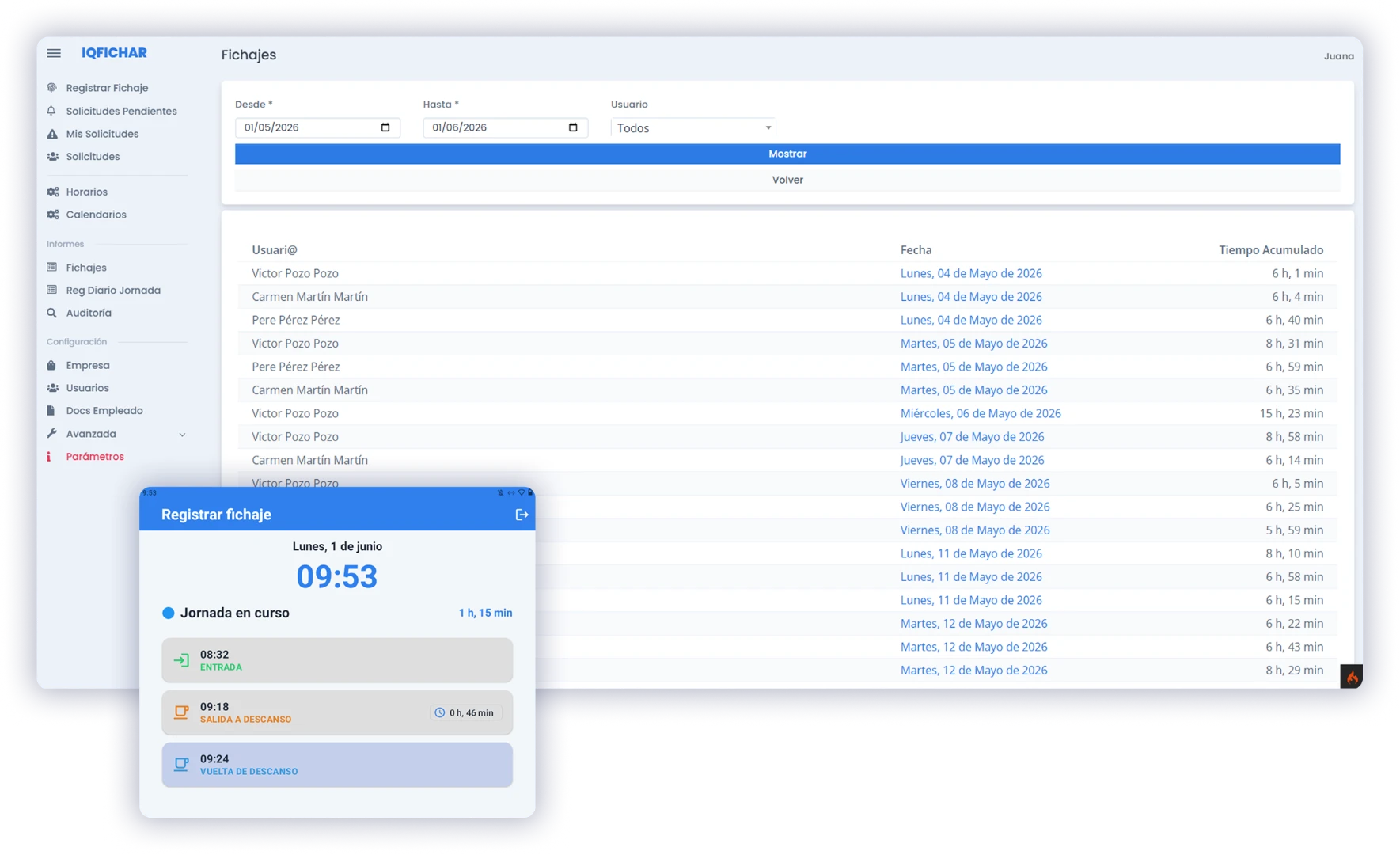
Task: Open the Hasta date picker calendar icon
Action: [x=573, y=127]
